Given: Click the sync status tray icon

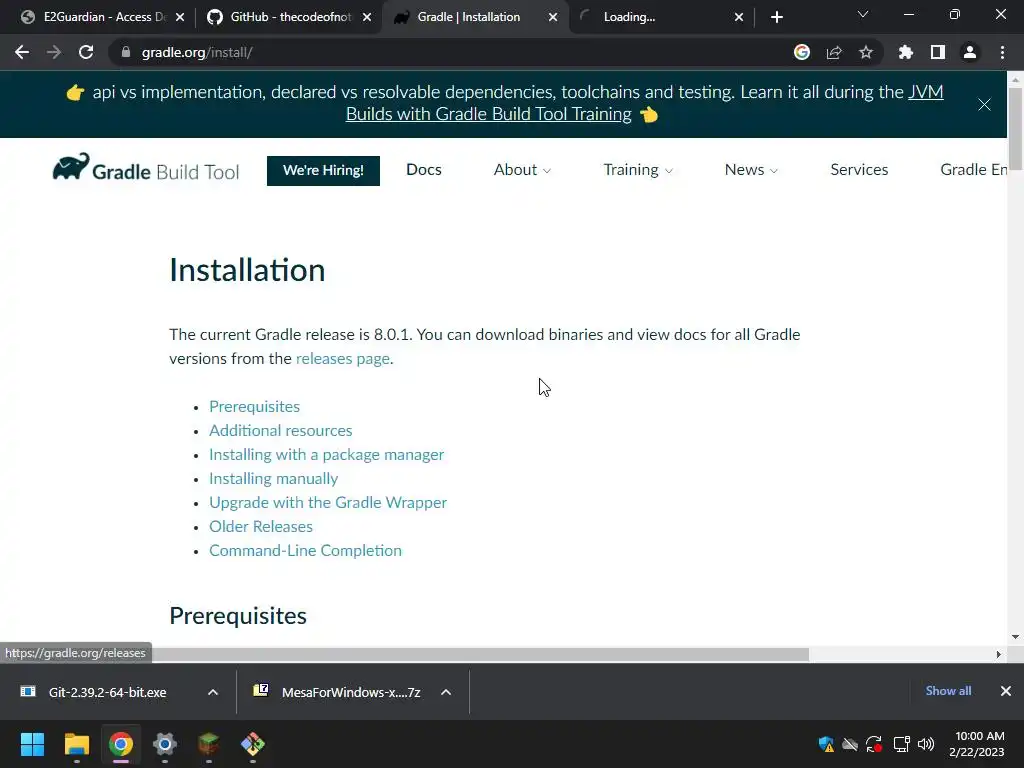Looking at the screenshot, I should pyautogui.click(x=874, y=744).
